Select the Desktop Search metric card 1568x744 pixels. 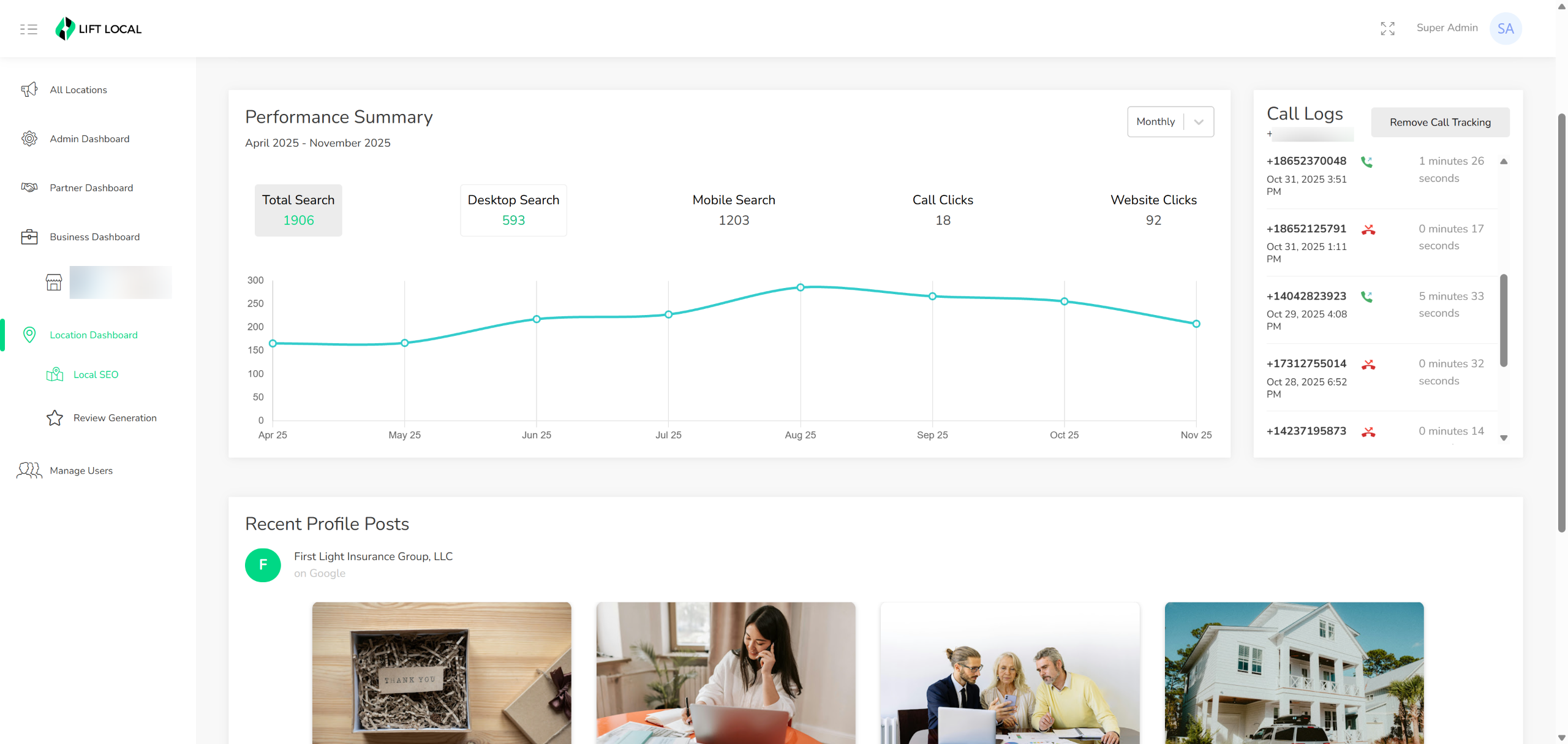tap(513, 210)
